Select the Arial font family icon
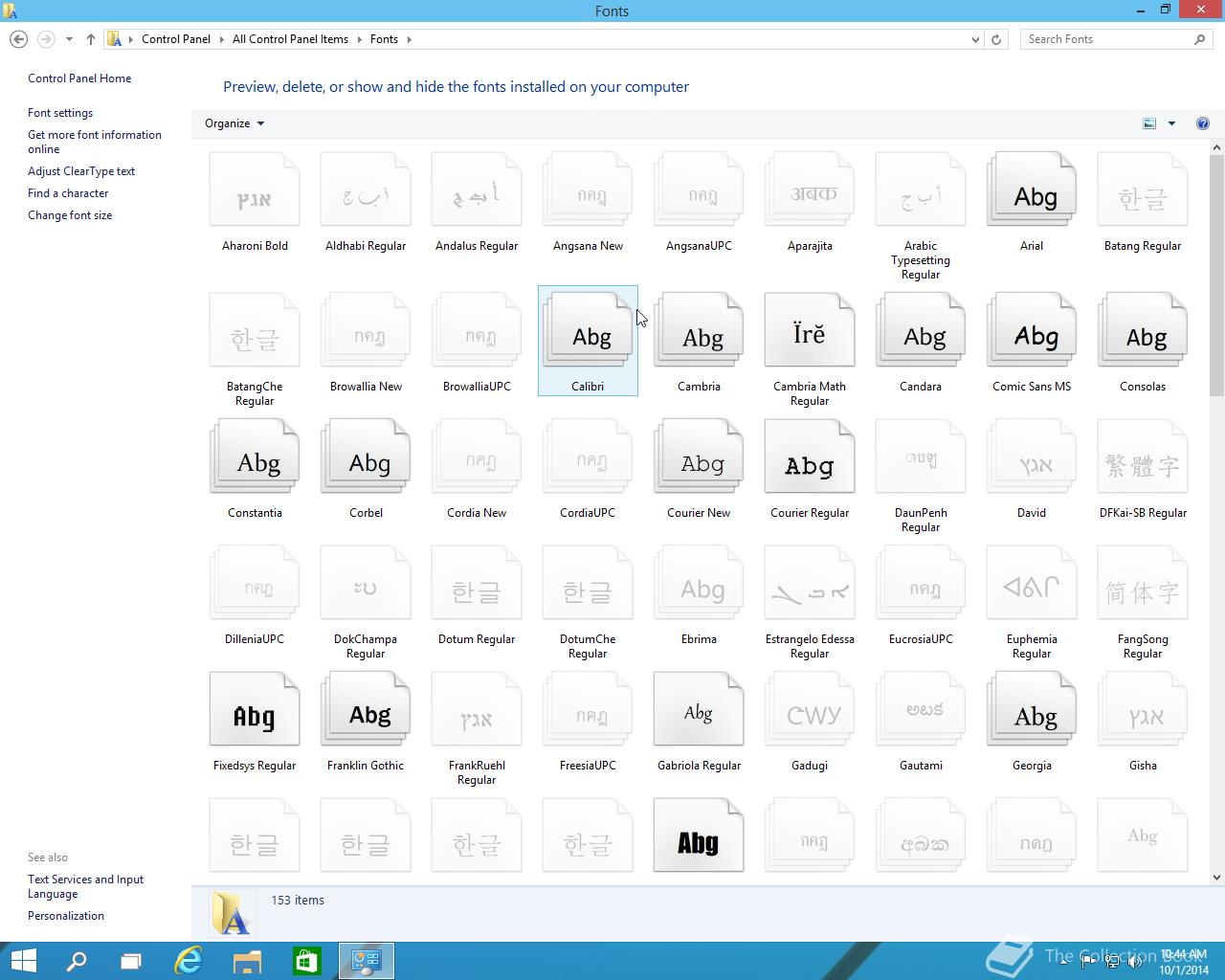Screen dimensions: 1225x980 [x=1032, y=191]
